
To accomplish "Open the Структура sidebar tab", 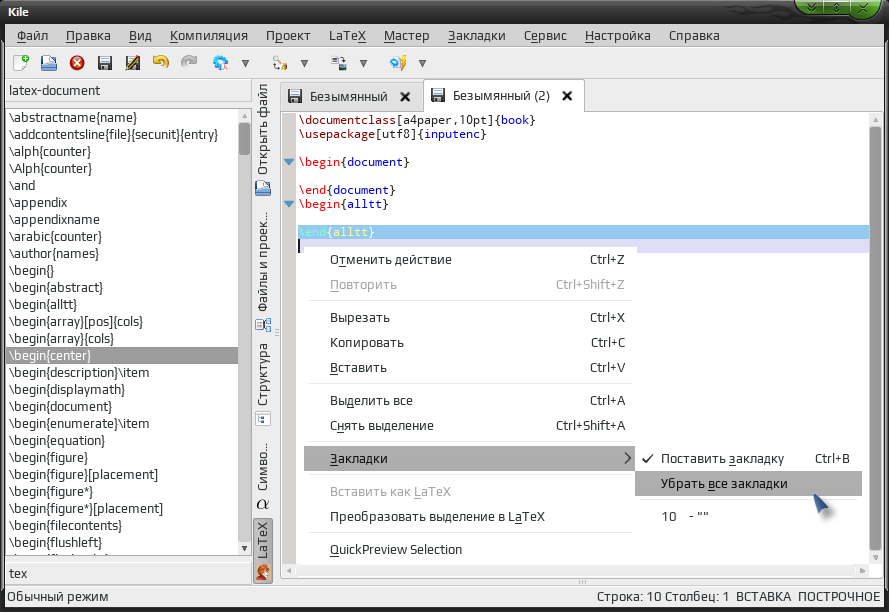I will pos(263,383).
